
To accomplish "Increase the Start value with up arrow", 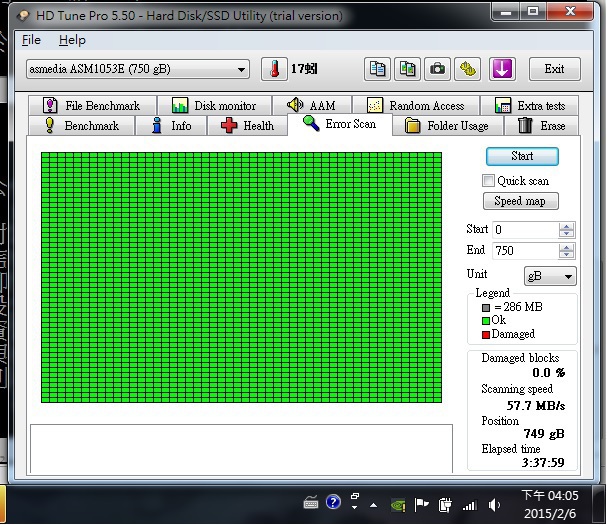I will [x=566, y=226].
